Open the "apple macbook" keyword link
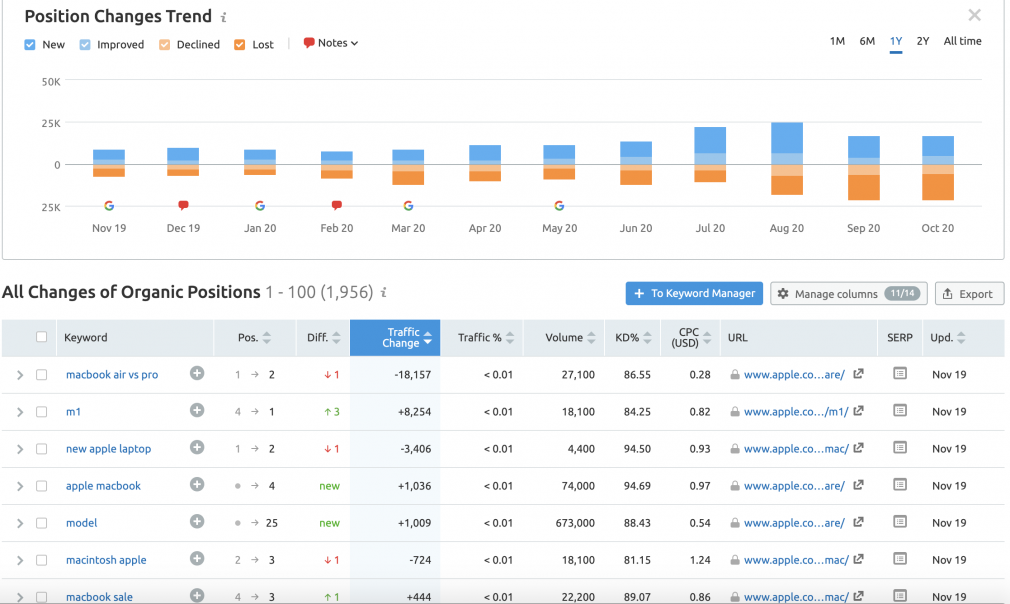This screenshot has height=604, width=1010. 103,486
